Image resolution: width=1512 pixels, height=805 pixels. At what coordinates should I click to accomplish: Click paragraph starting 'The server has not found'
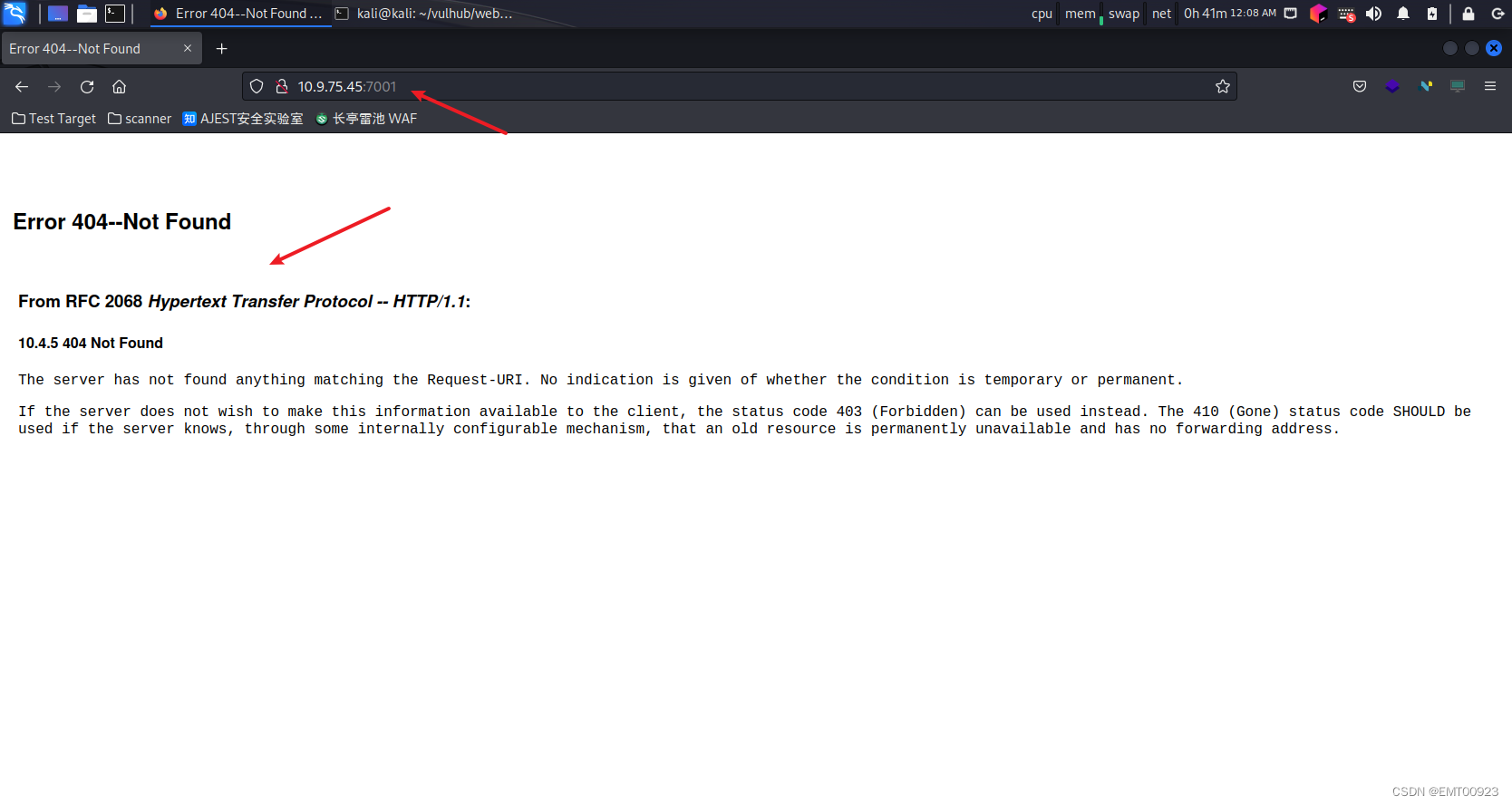point(600,380)
